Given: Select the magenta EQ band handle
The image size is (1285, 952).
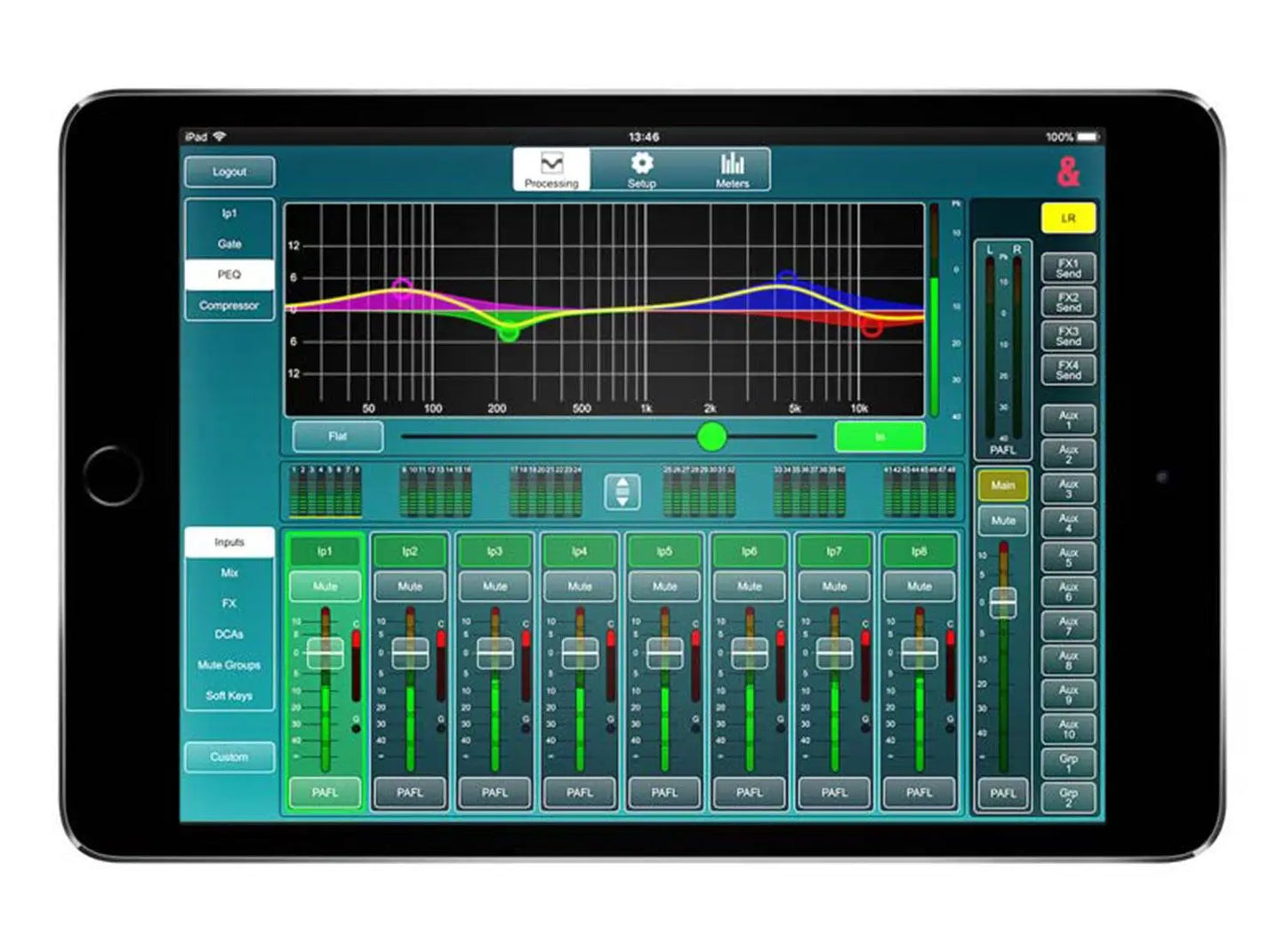Looking at the screenshot, I should (402, 286).
